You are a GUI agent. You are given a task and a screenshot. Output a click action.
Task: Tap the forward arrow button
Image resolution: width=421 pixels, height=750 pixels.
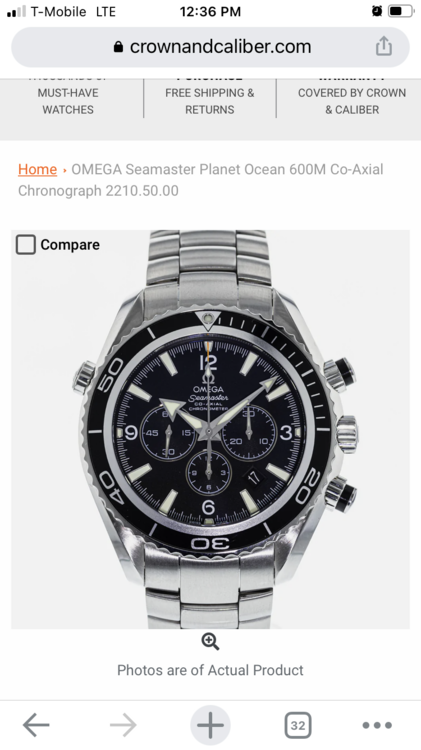(123, 725)
